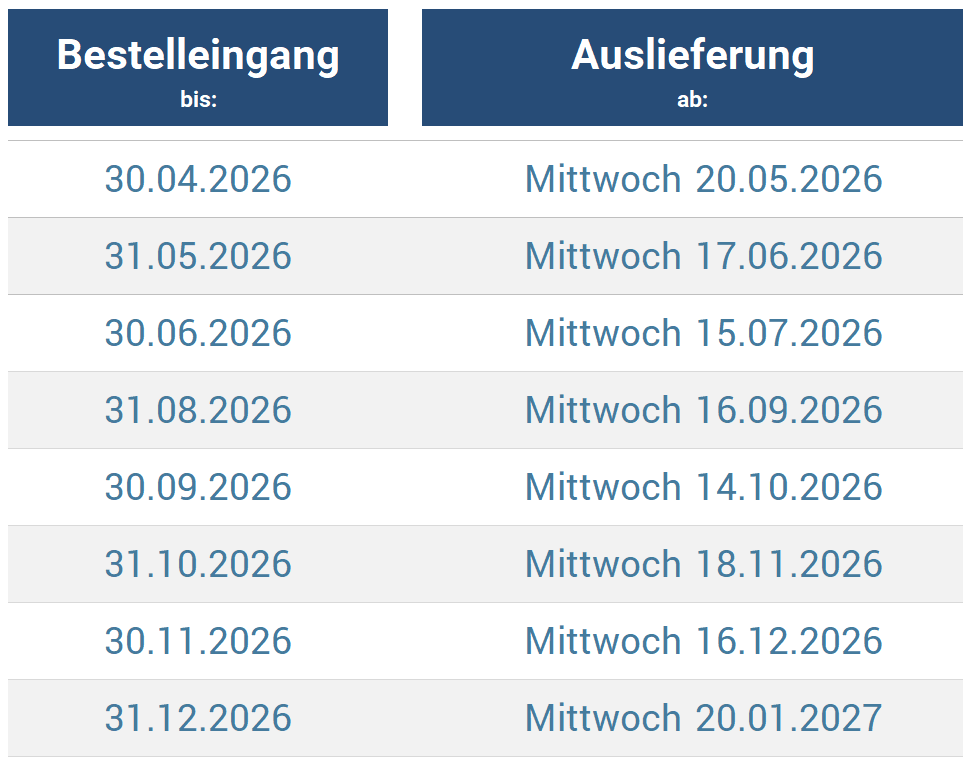Click delivery date Mittwoch 14.10.2026
Image resolution: width=971 pixels, height=769 pixels.
(703, 487)
